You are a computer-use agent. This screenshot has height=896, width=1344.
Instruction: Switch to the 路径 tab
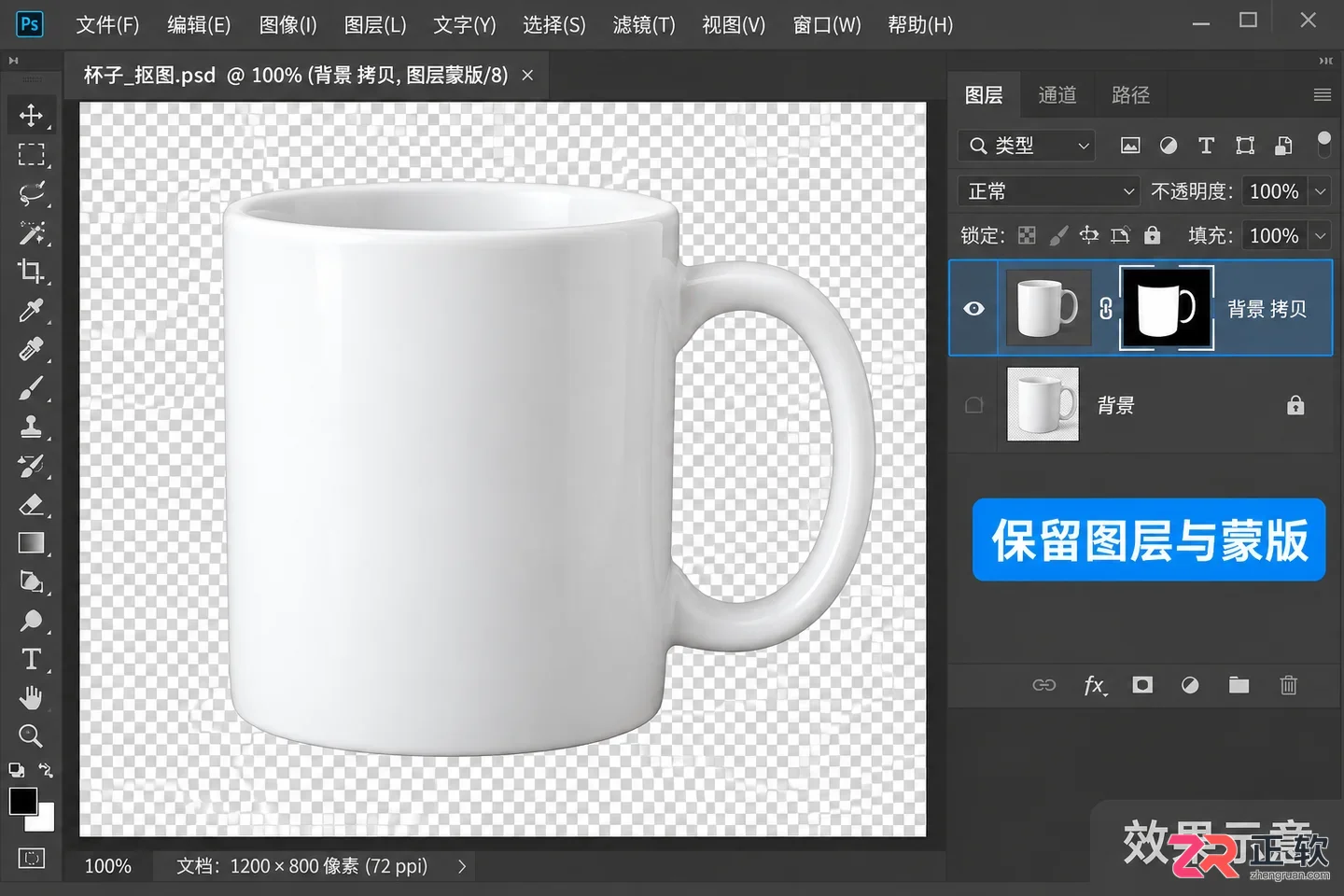click(1130, 95)
